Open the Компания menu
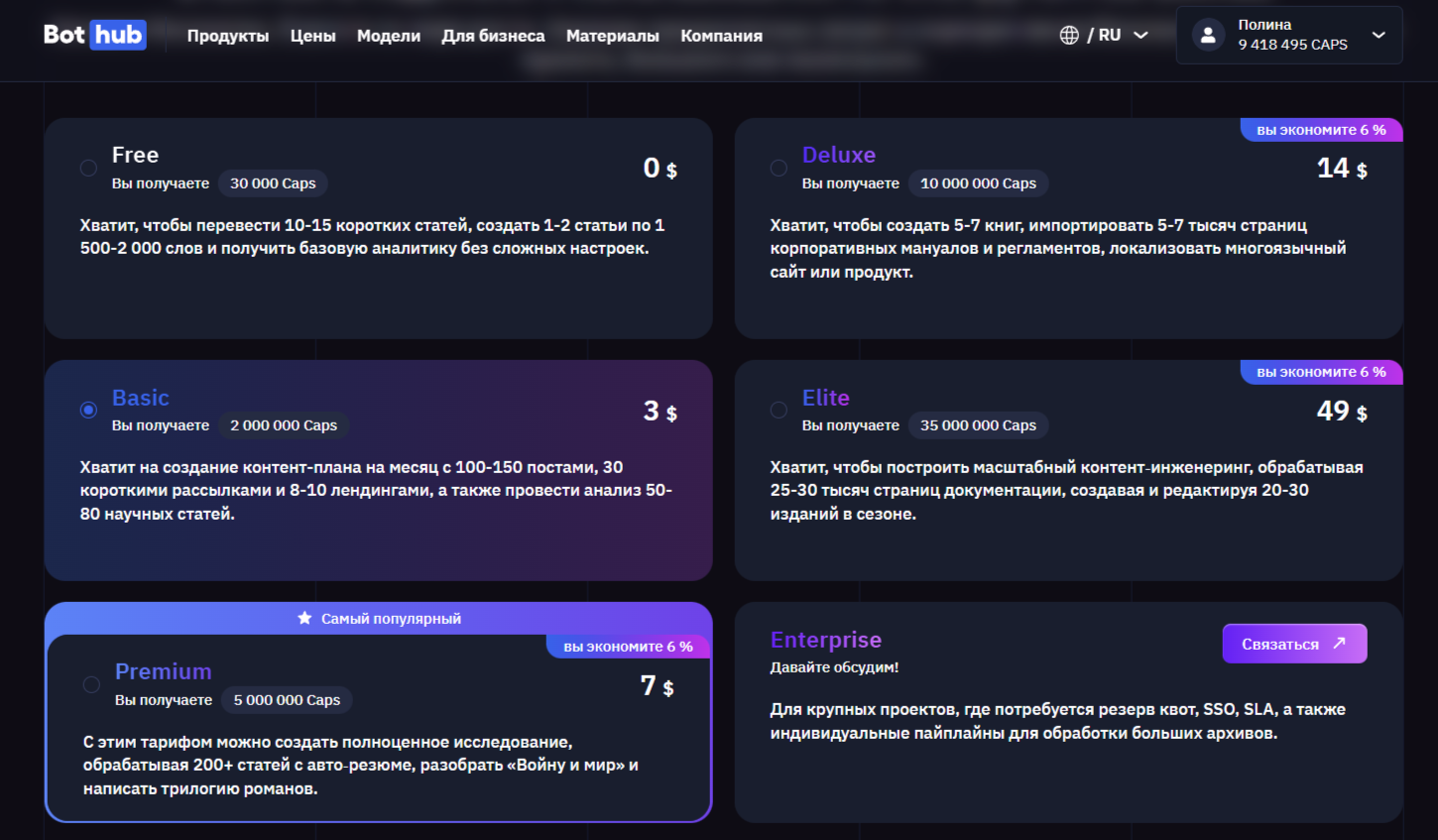Image resolution: width=1438 pixels, height=840 pixels. 721,35
